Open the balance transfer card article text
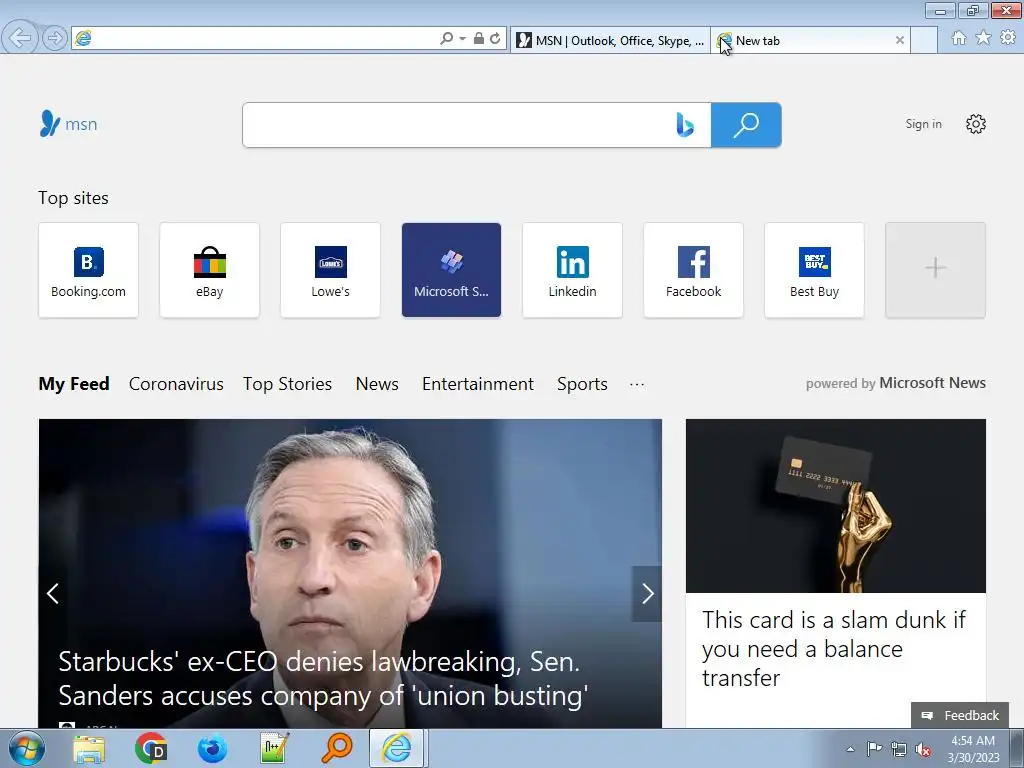This screenshot has width=1024, height=768. [x=833, y=648]
